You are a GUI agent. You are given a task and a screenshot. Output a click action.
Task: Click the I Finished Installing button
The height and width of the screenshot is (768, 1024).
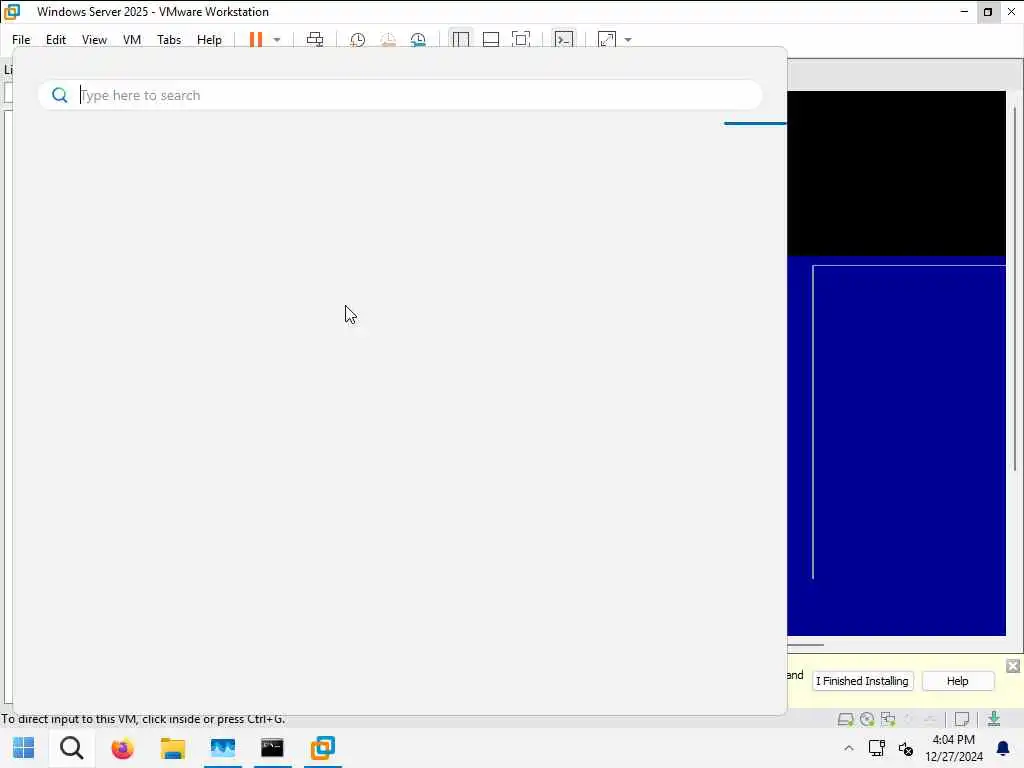pos(862,681)
